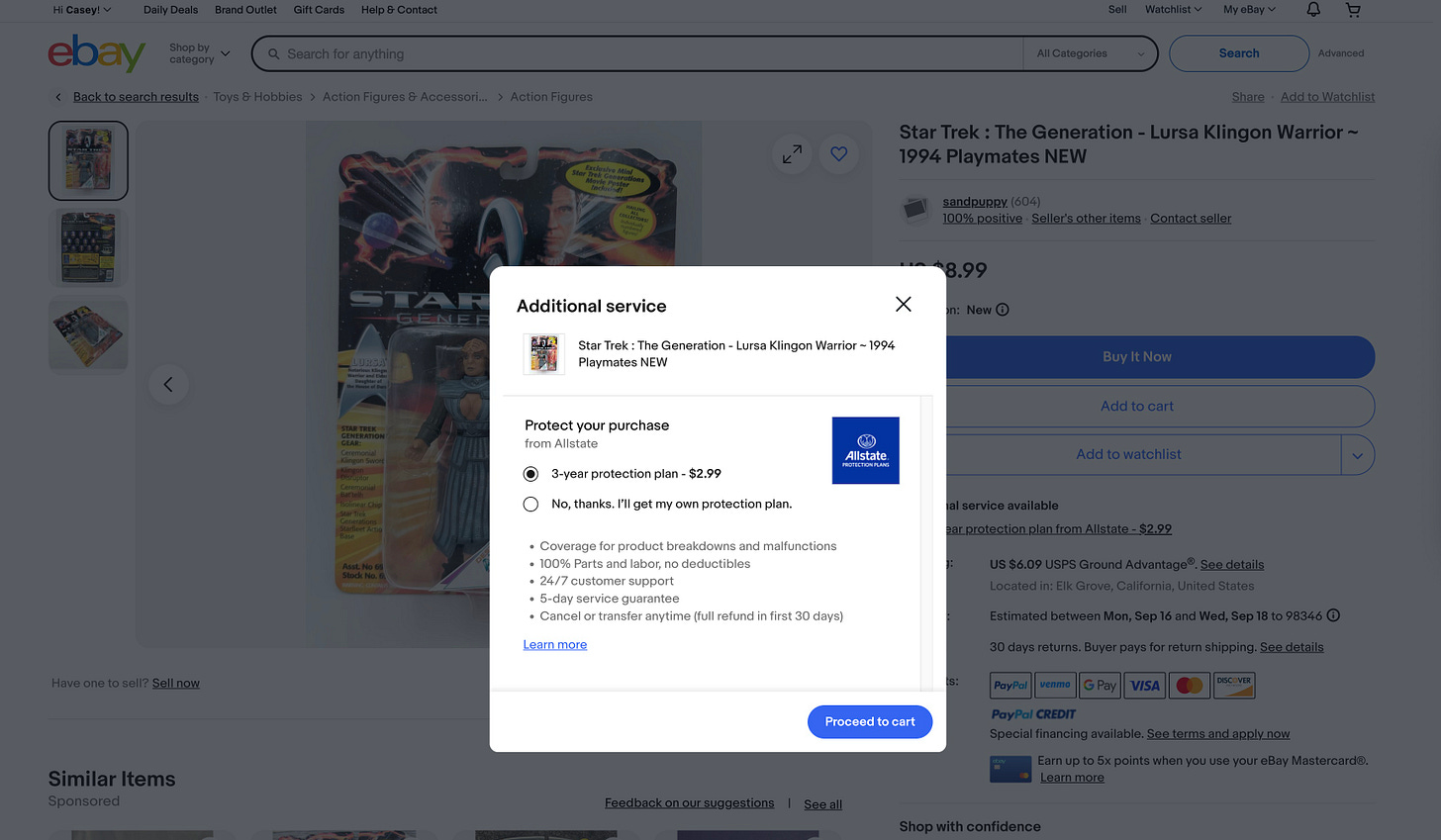1441x840 pixels.
Task: Open the sandpuppy seller profile
Action: point(974,202)
